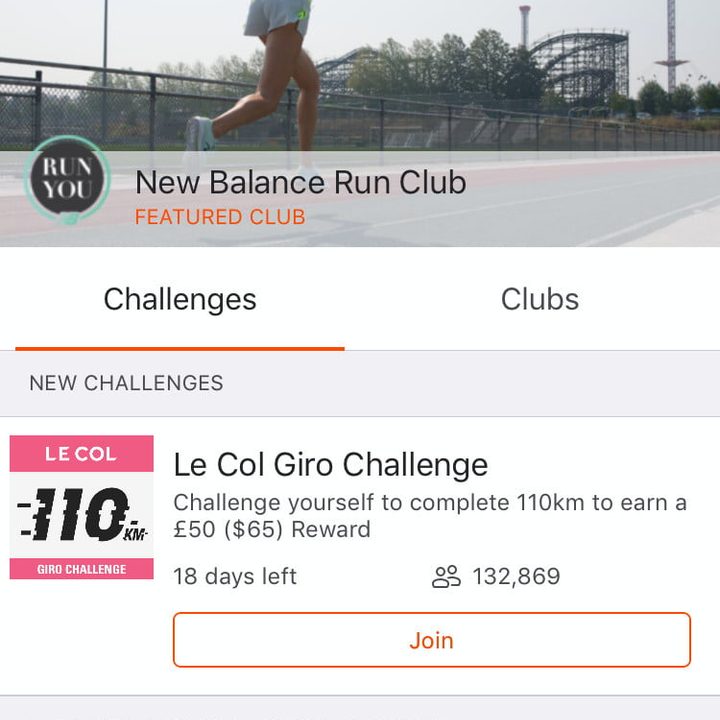
Task: Tap the 18 days left text
Action: [x=235, y=576]
